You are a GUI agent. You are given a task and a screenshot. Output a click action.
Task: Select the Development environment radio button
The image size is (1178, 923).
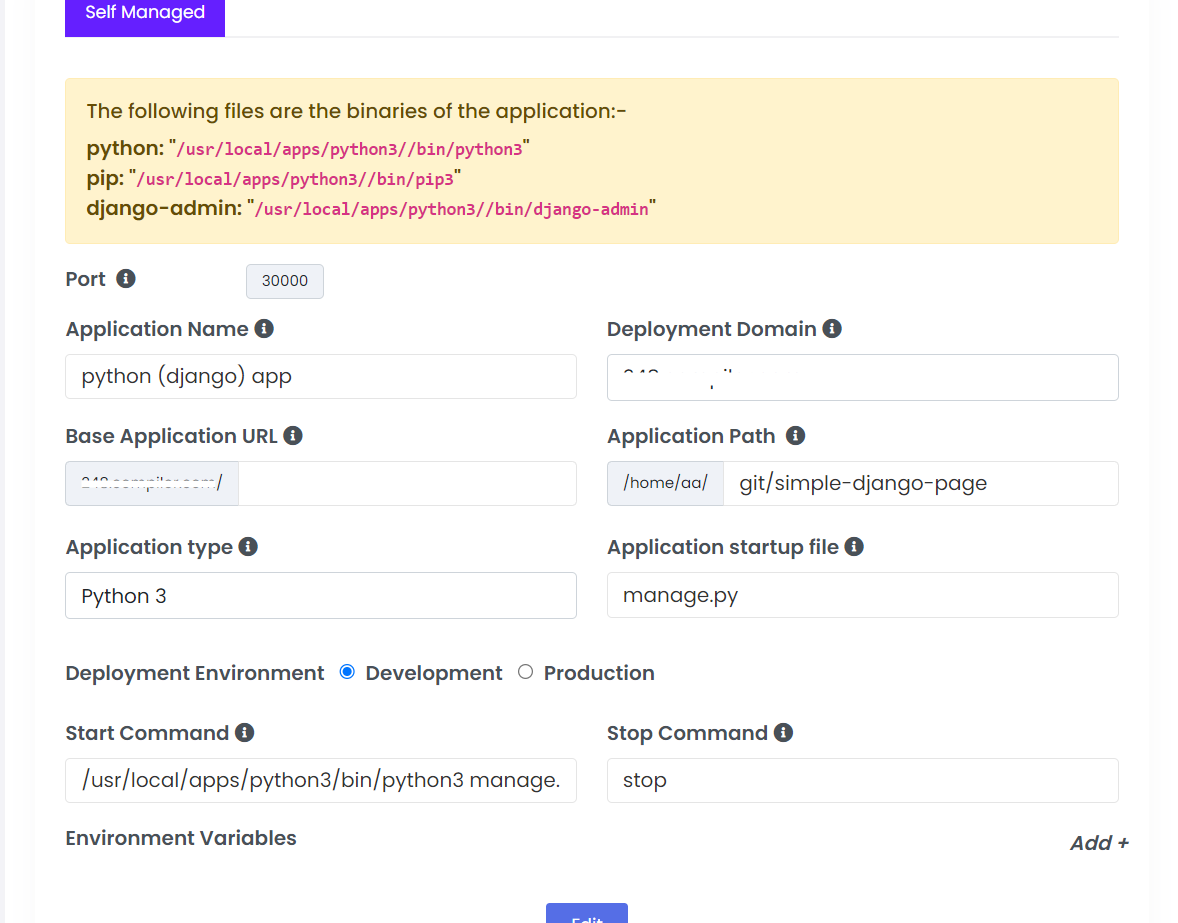coord(347,672)
